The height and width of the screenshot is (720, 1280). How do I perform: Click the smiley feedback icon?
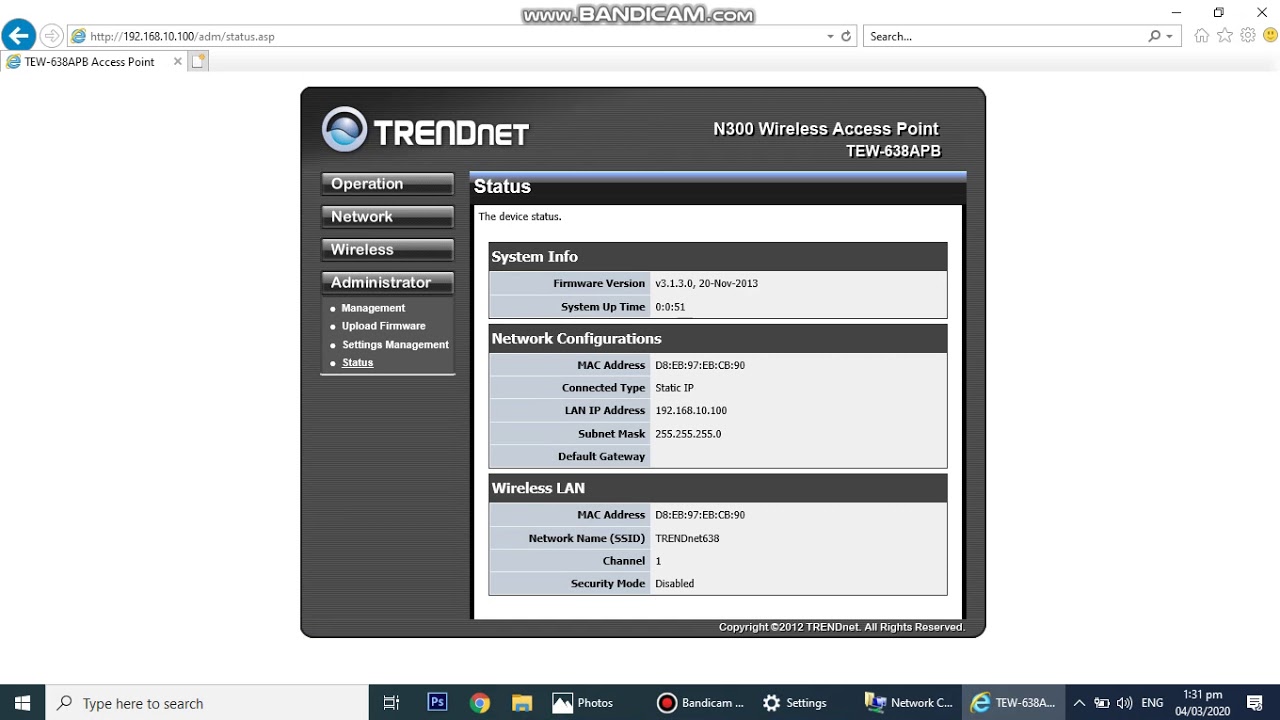(x=1271, y=36)
